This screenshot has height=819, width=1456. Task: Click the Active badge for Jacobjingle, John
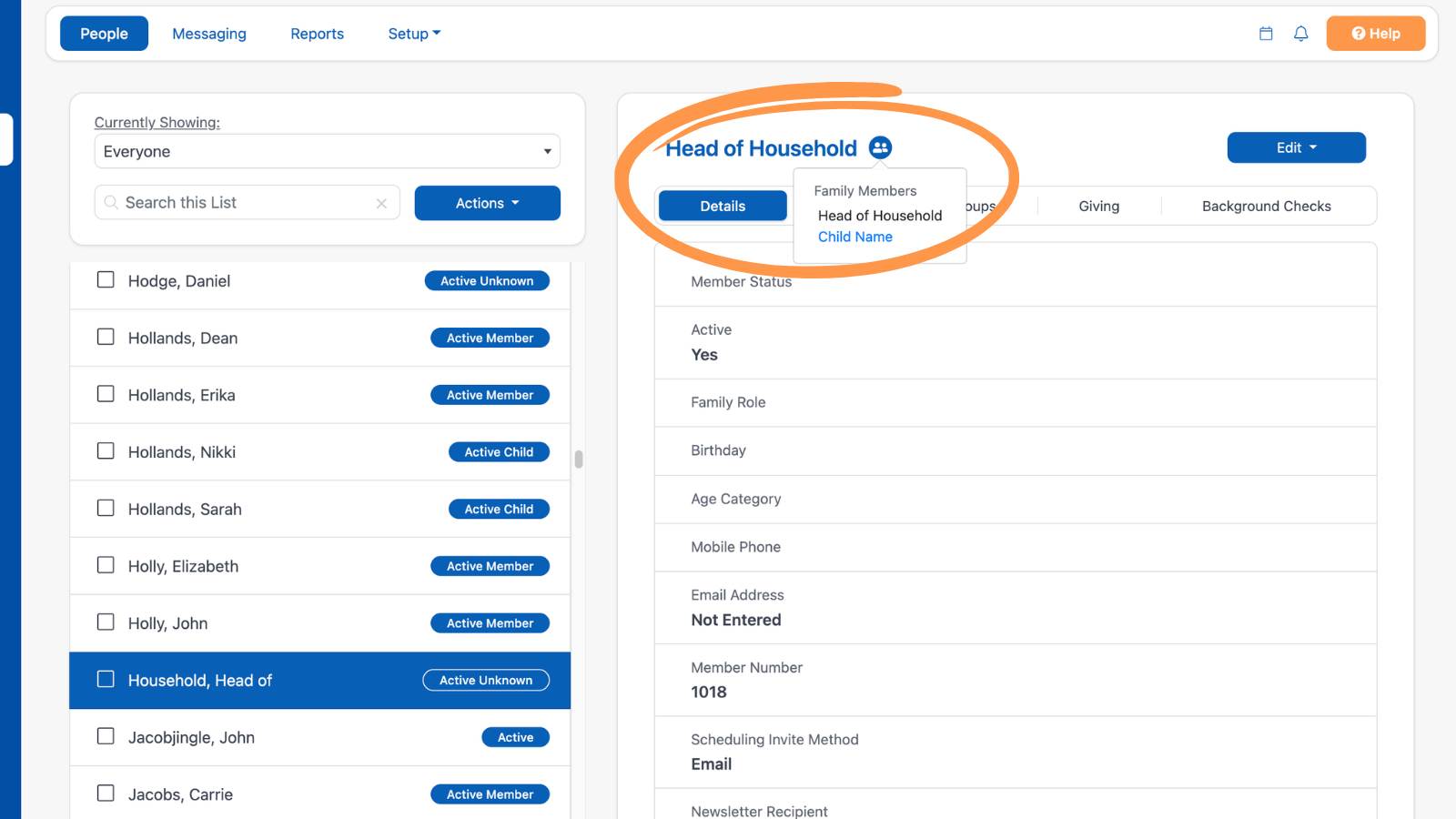[515, 737]
